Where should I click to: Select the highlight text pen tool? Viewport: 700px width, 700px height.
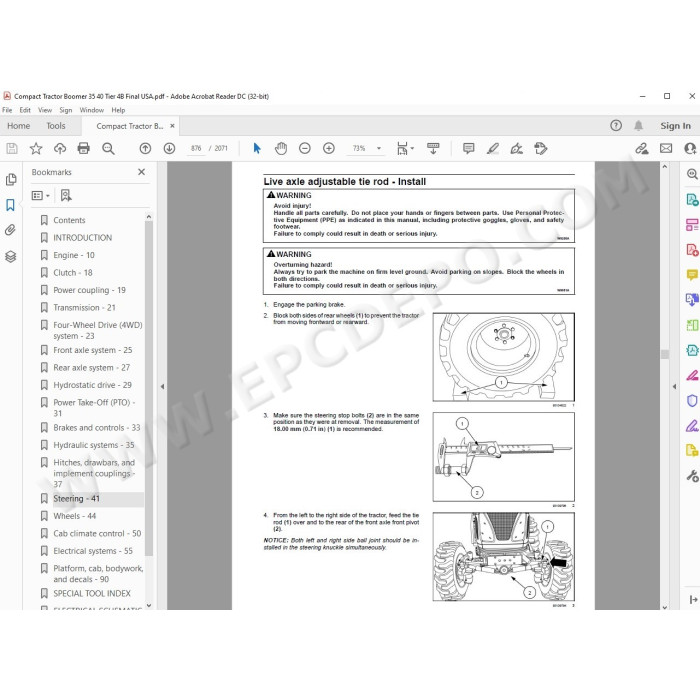(492, 148)
